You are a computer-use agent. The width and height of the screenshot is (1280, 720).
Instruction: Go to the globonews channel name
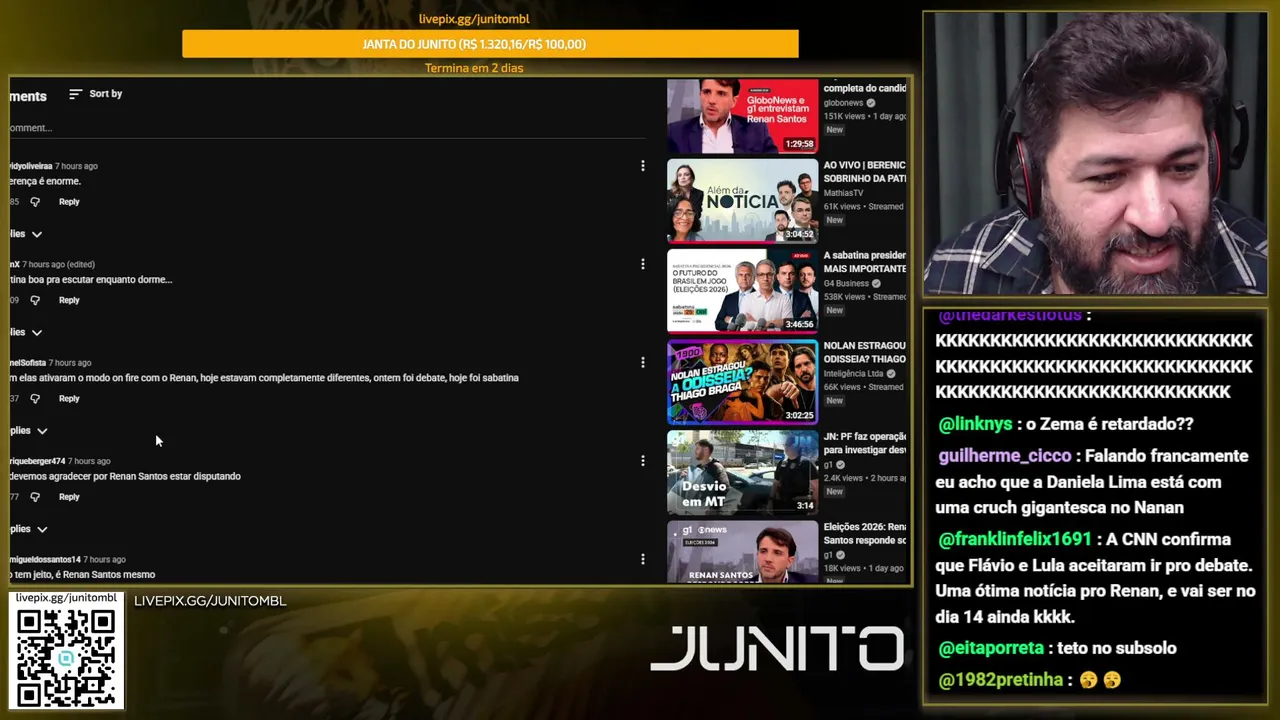843,103
